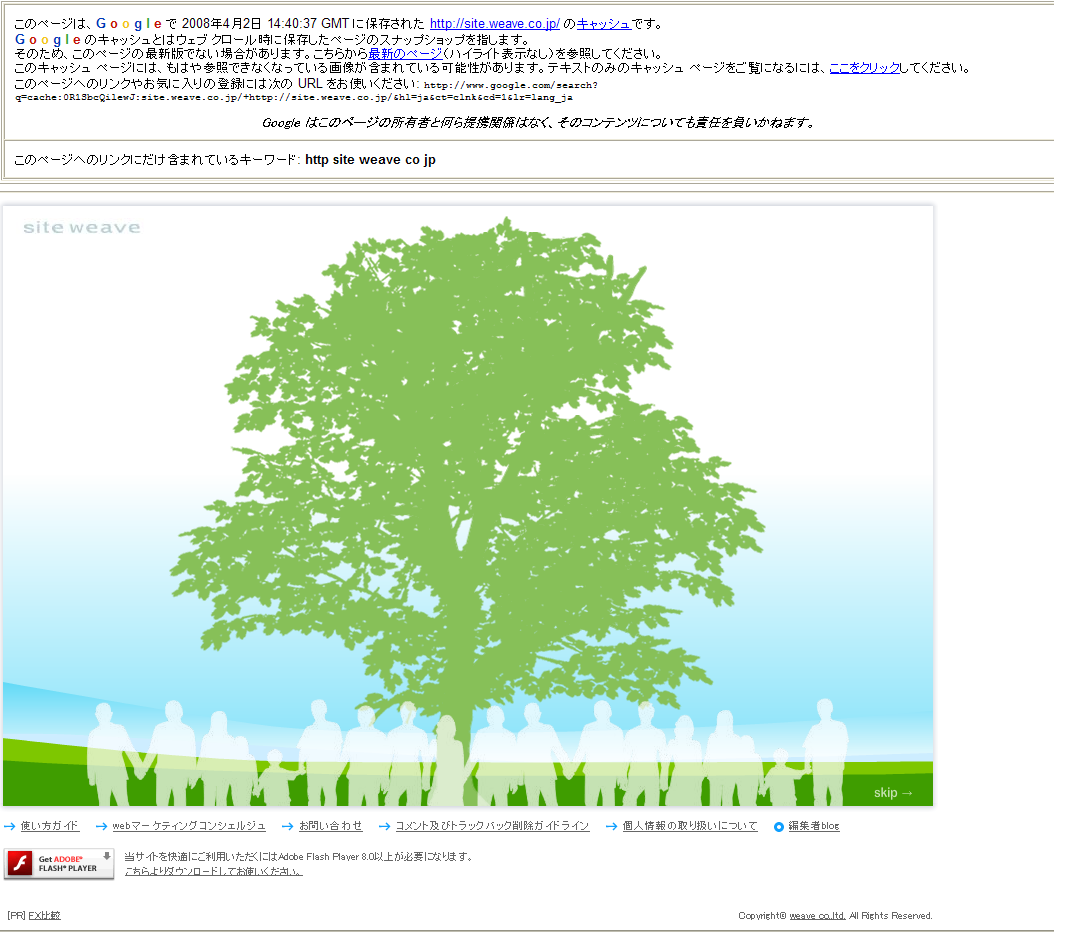Screen dimensions: 1085x934
Task: Click the キャッシュ link in the header
Action: coord(603,23)
